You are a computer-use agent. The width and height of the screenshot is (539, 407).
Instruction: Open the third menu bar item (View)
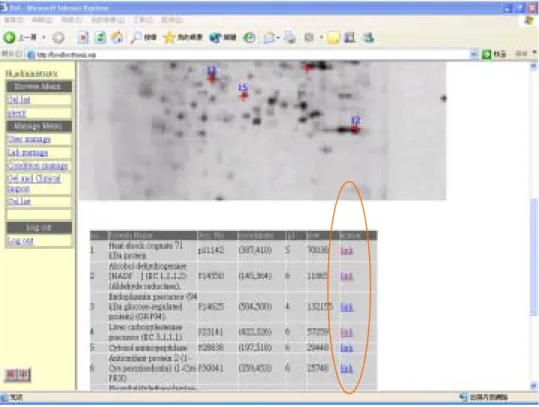(72, 20)
